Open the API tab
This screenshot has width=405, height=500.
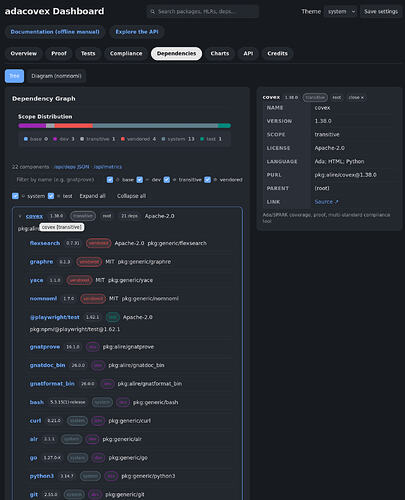(x=248, y=53)
